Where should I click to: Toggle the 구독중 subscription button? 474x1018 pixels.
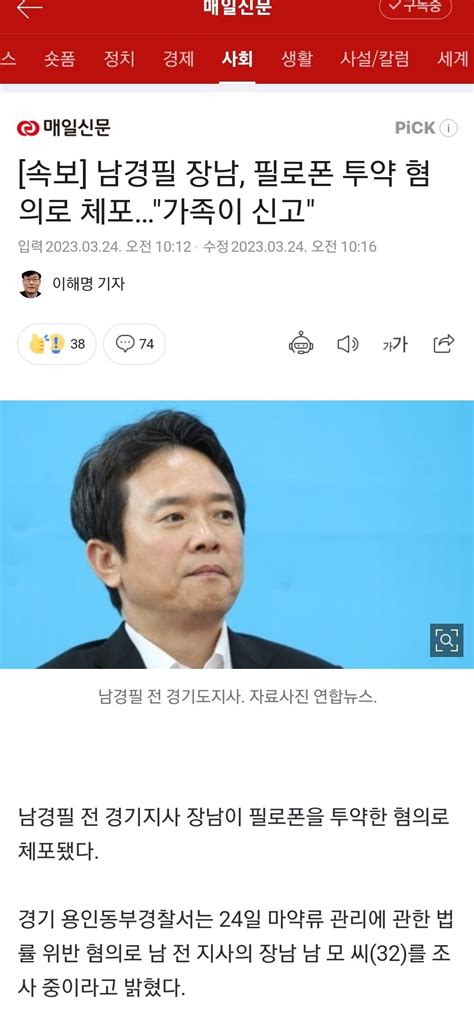pos(416,8)
